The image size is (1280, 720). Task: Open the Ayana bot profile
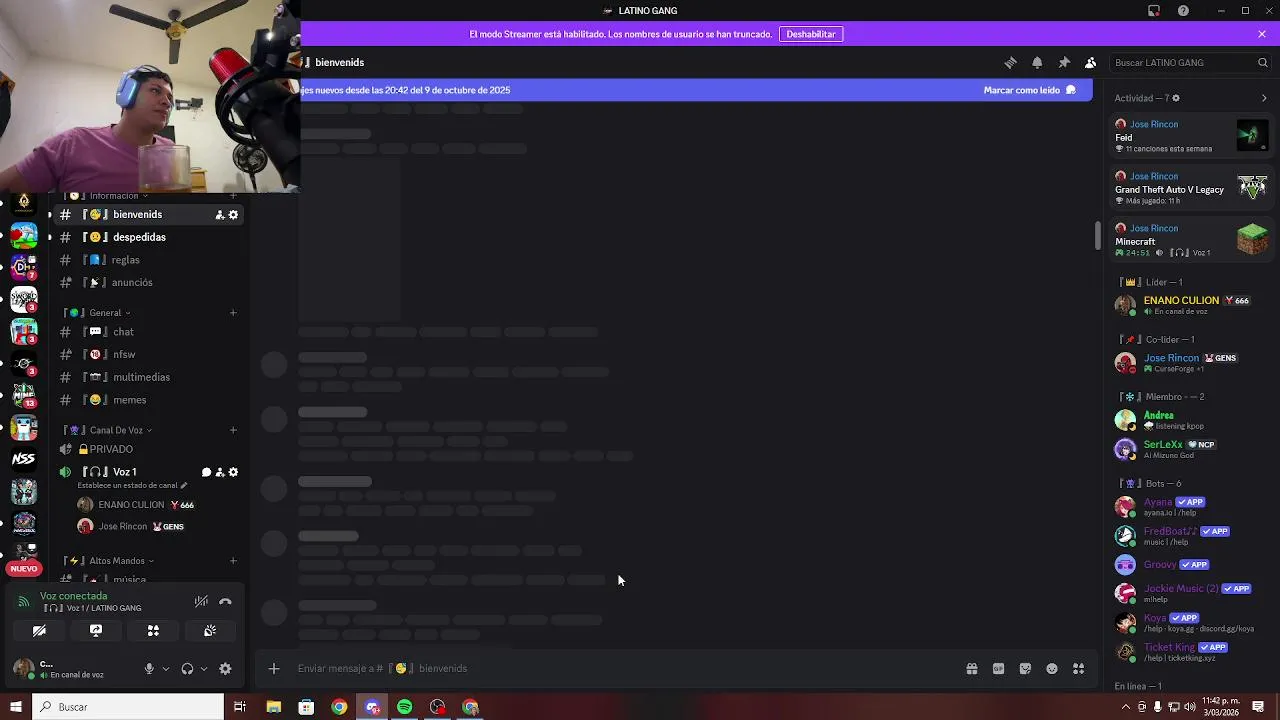1191,507
